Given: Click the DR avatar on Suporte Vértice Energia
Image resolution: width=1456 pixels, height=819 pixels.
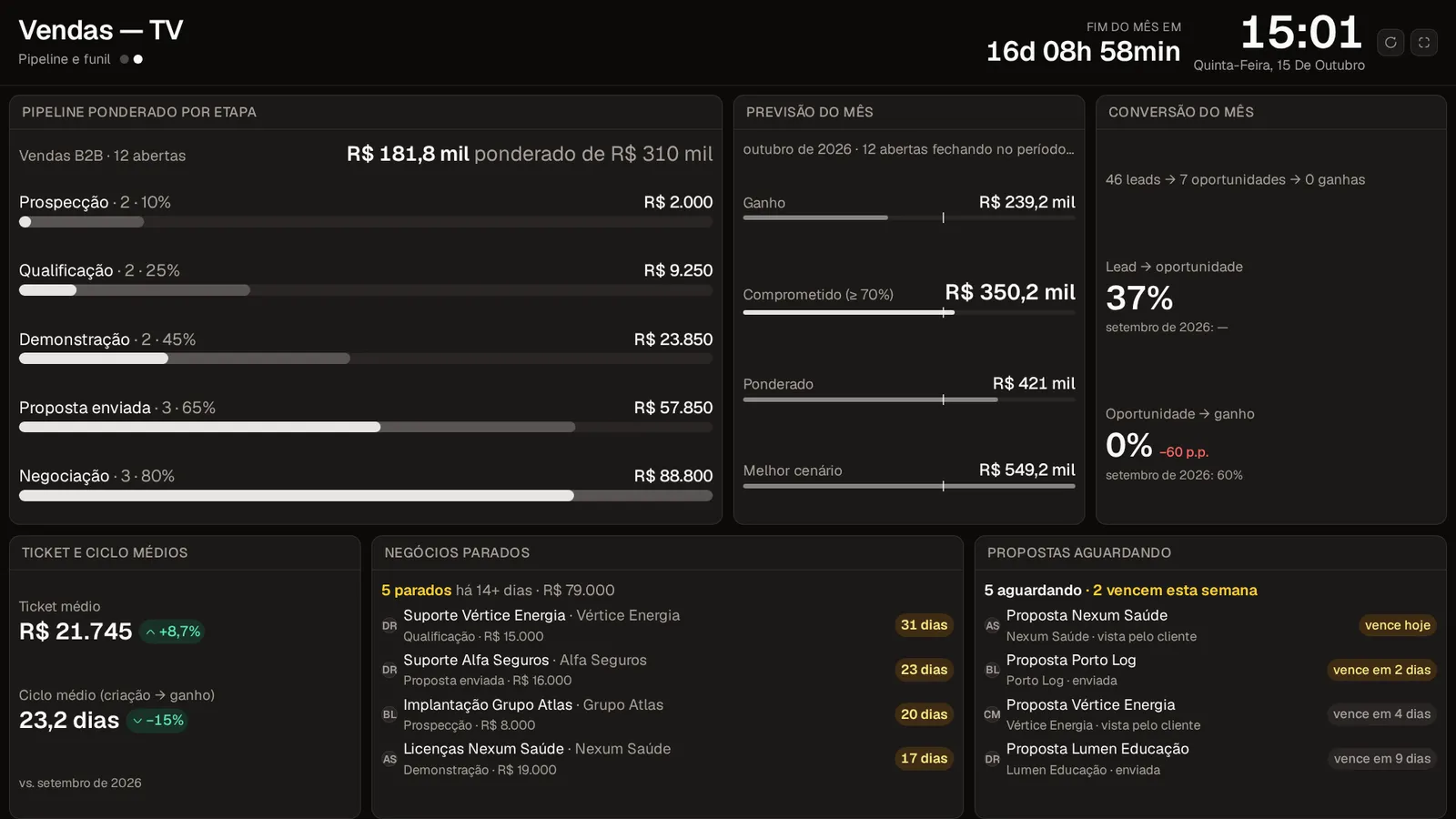Looking at the screenshot, I should coord(389,626).
